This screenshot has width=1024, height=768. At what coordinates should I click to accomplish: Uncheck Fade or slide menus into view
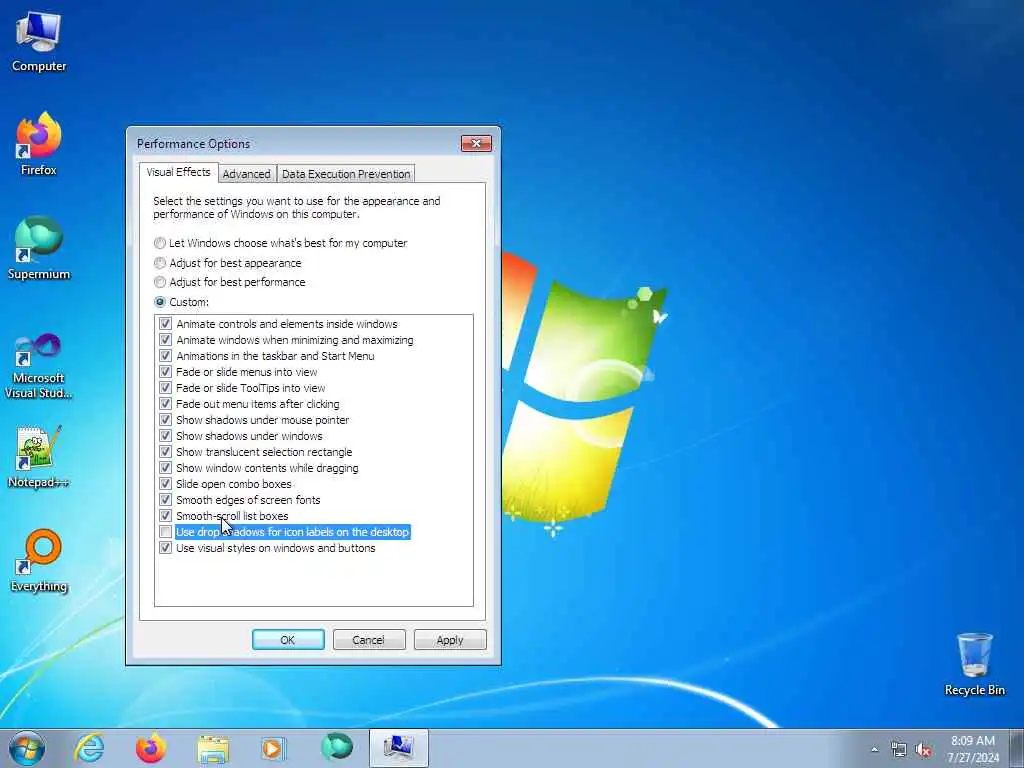(x=165, y=372)
